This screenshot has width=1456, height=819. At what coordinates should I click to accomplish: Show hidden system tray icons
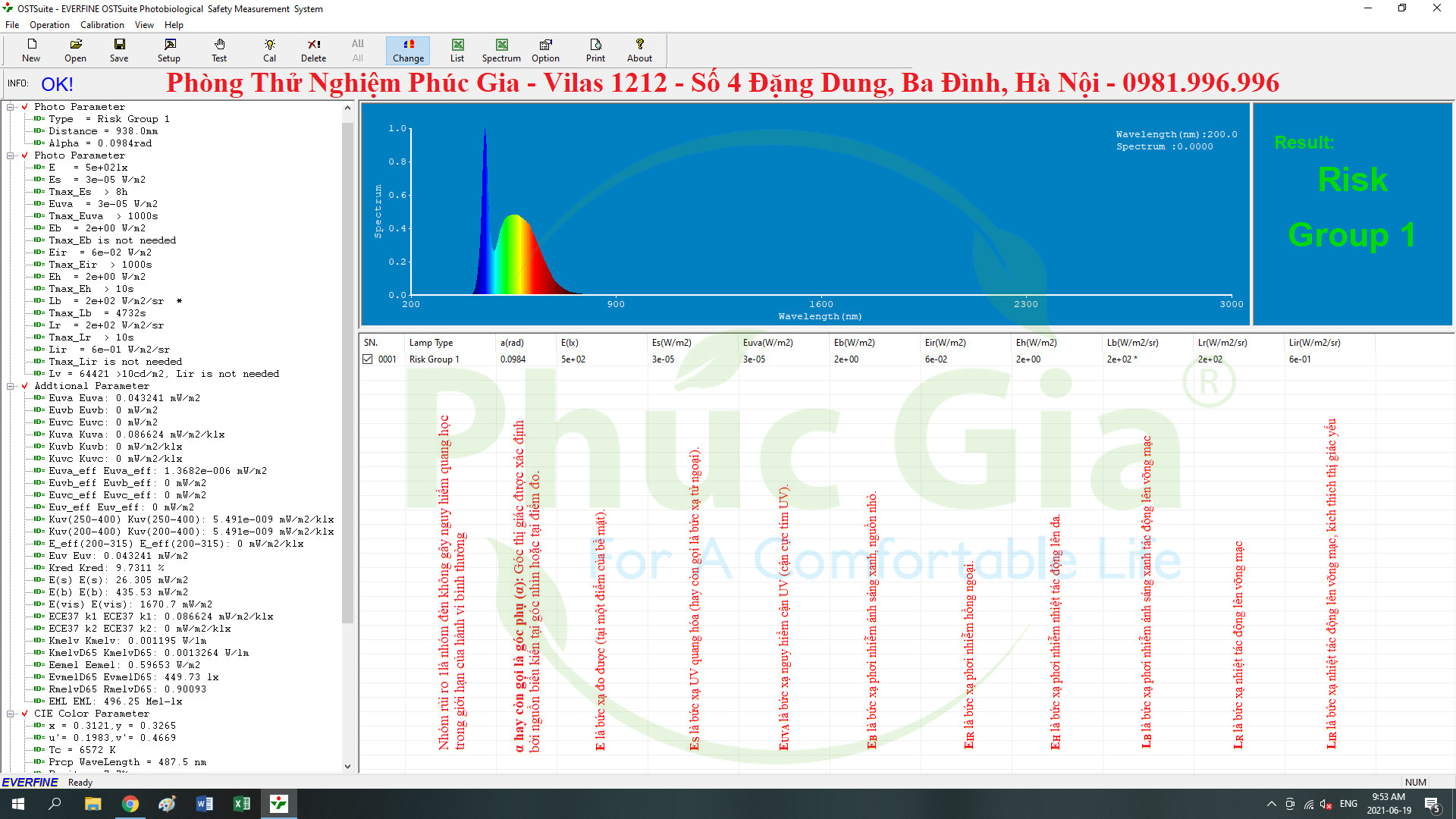tap(1271, 804)
